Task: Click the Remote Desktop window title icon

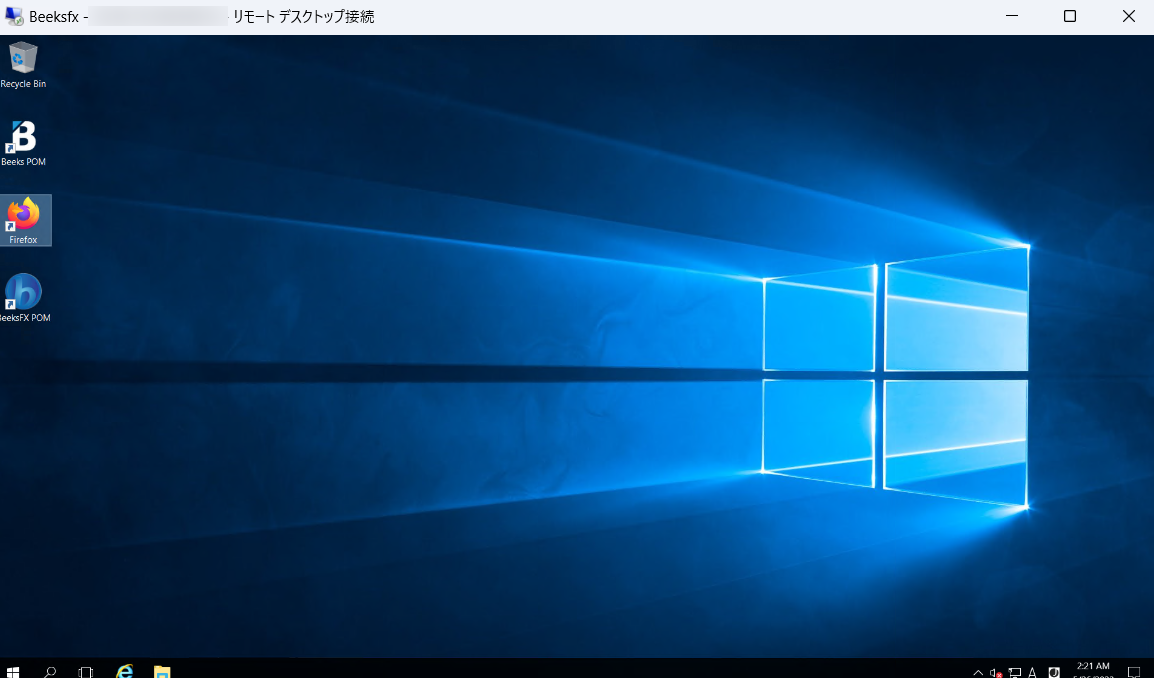Action: [x=13, y=16]
